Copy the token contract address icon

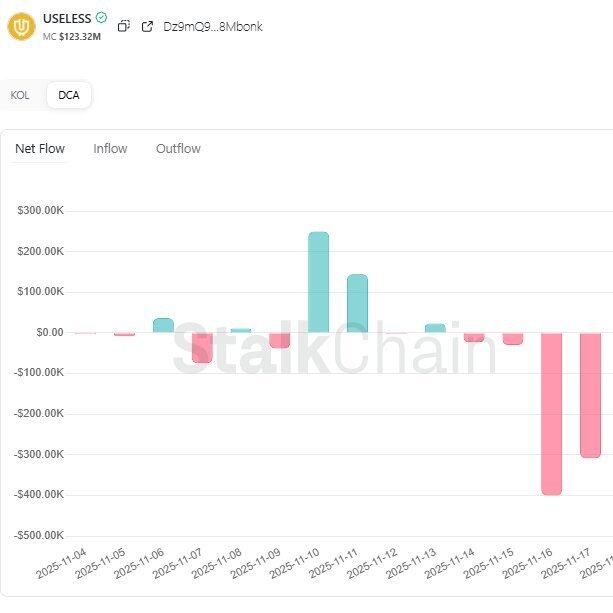[x=123, y=26]
